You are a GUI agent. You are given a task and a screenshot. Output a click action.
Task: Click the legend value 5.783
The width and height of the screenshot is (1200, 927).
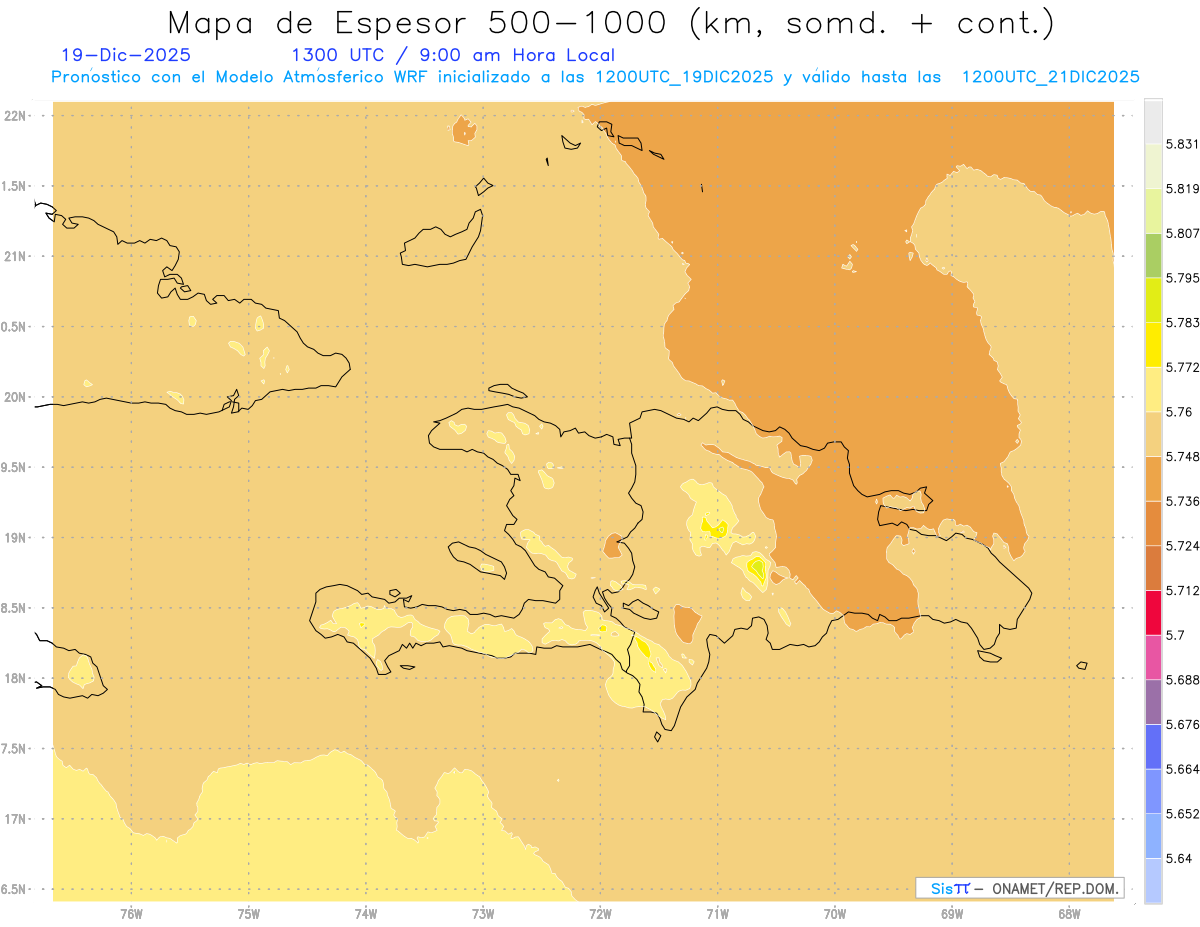[1182, 322]
